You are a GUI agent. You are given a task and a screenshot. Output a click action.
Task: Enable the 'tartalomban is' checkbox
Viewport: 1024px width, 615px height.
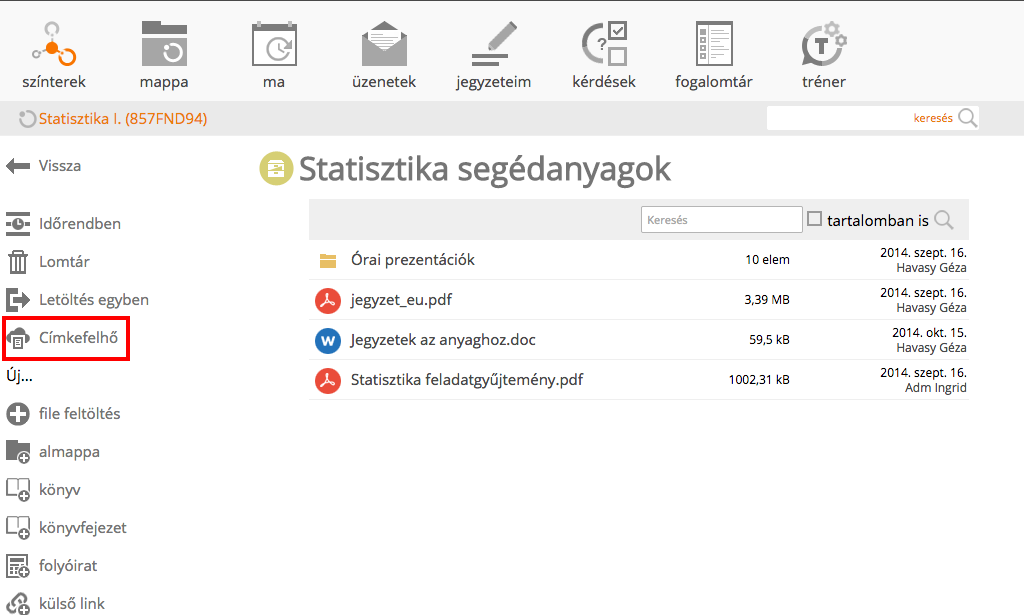point(814,219)
